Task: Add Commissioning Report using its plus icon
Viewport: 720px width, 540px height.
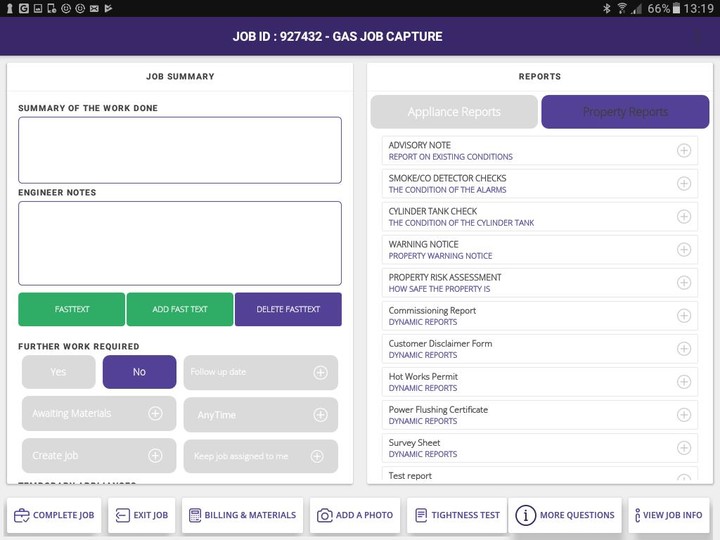Action: [x=684, y=316]
